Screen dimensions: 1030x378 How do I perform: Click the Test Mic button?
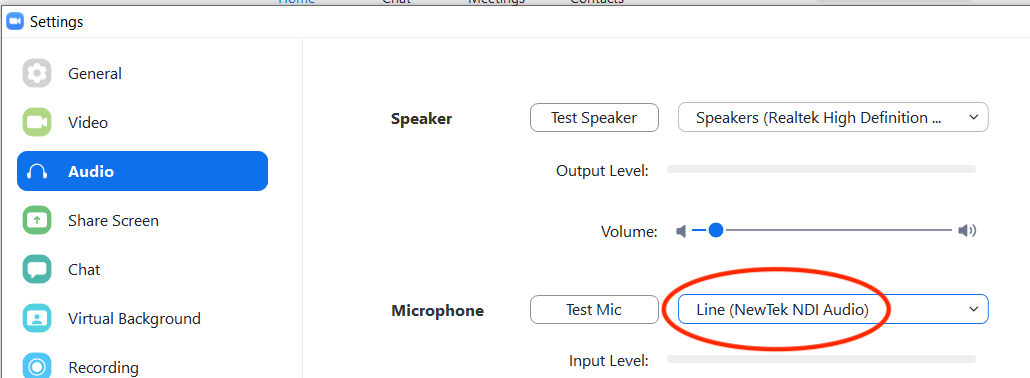click(x=594, y=309)
